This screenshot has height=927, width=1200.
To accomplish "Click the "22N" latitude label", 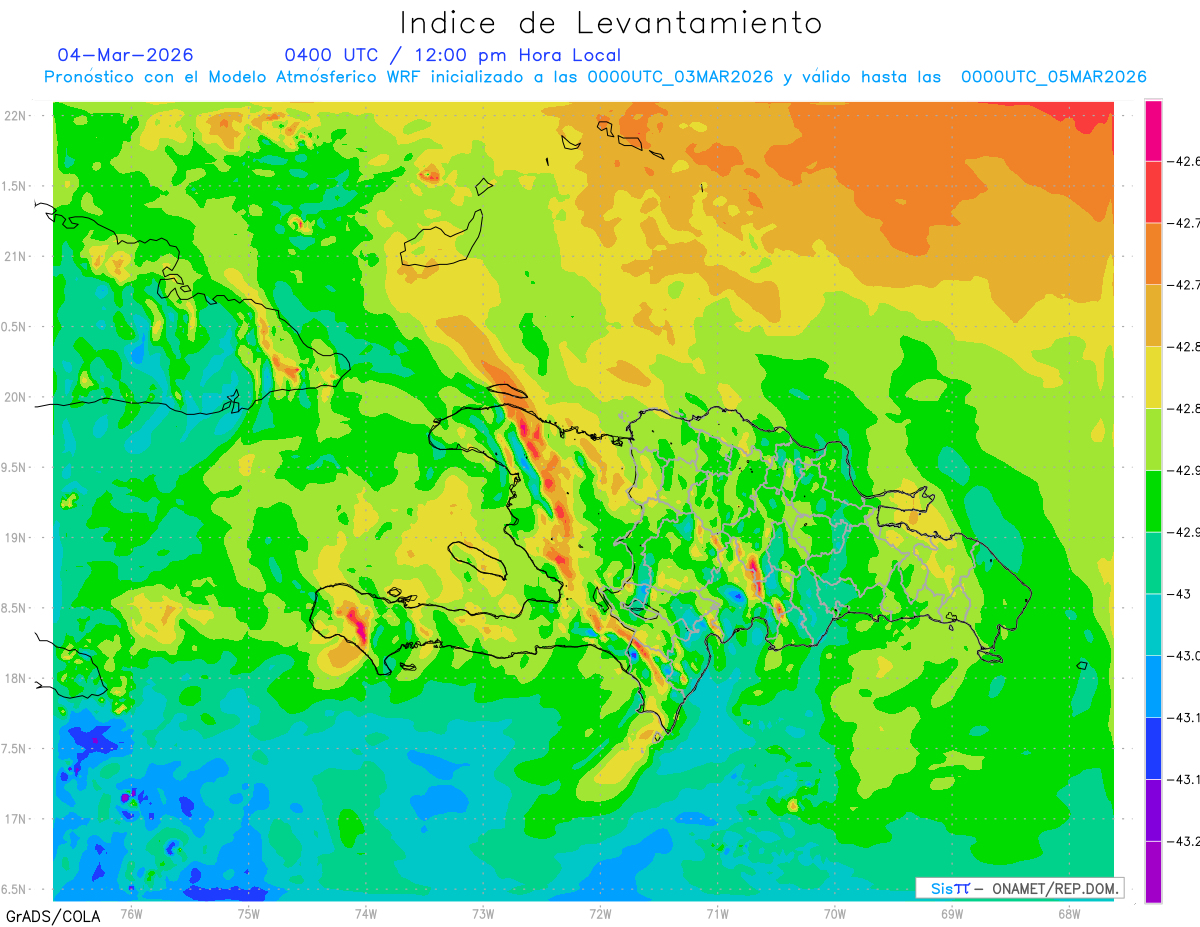I will point(17,116).
